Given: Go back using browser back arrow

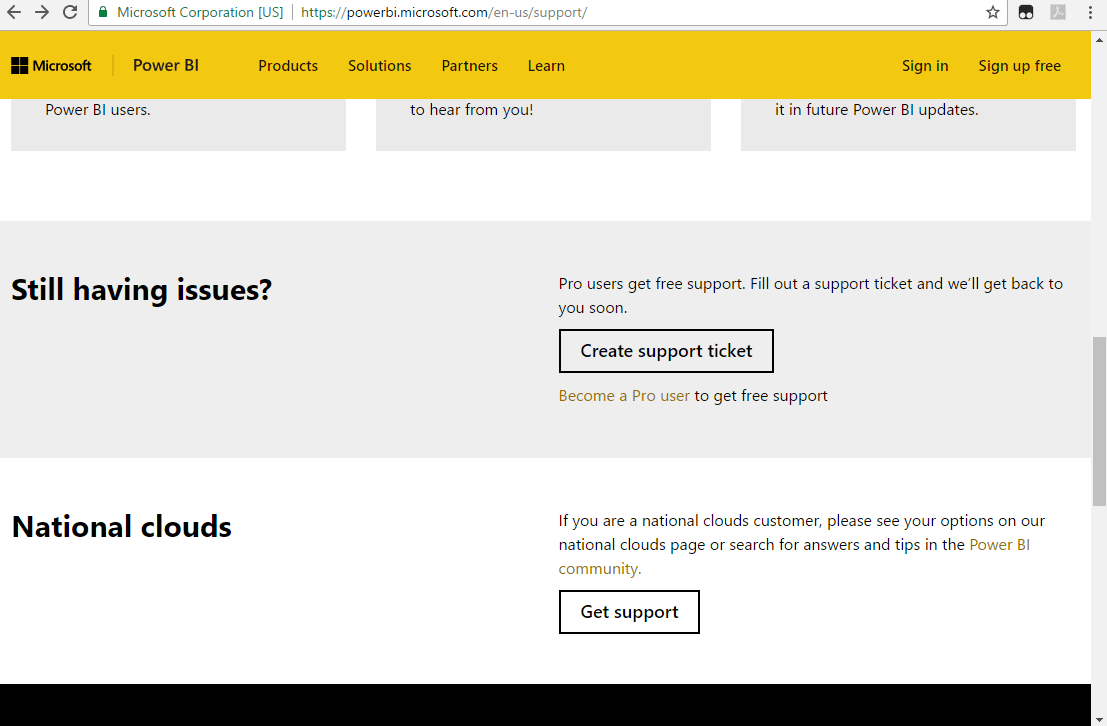Looking at the screenshot, I should pos(14,12).
